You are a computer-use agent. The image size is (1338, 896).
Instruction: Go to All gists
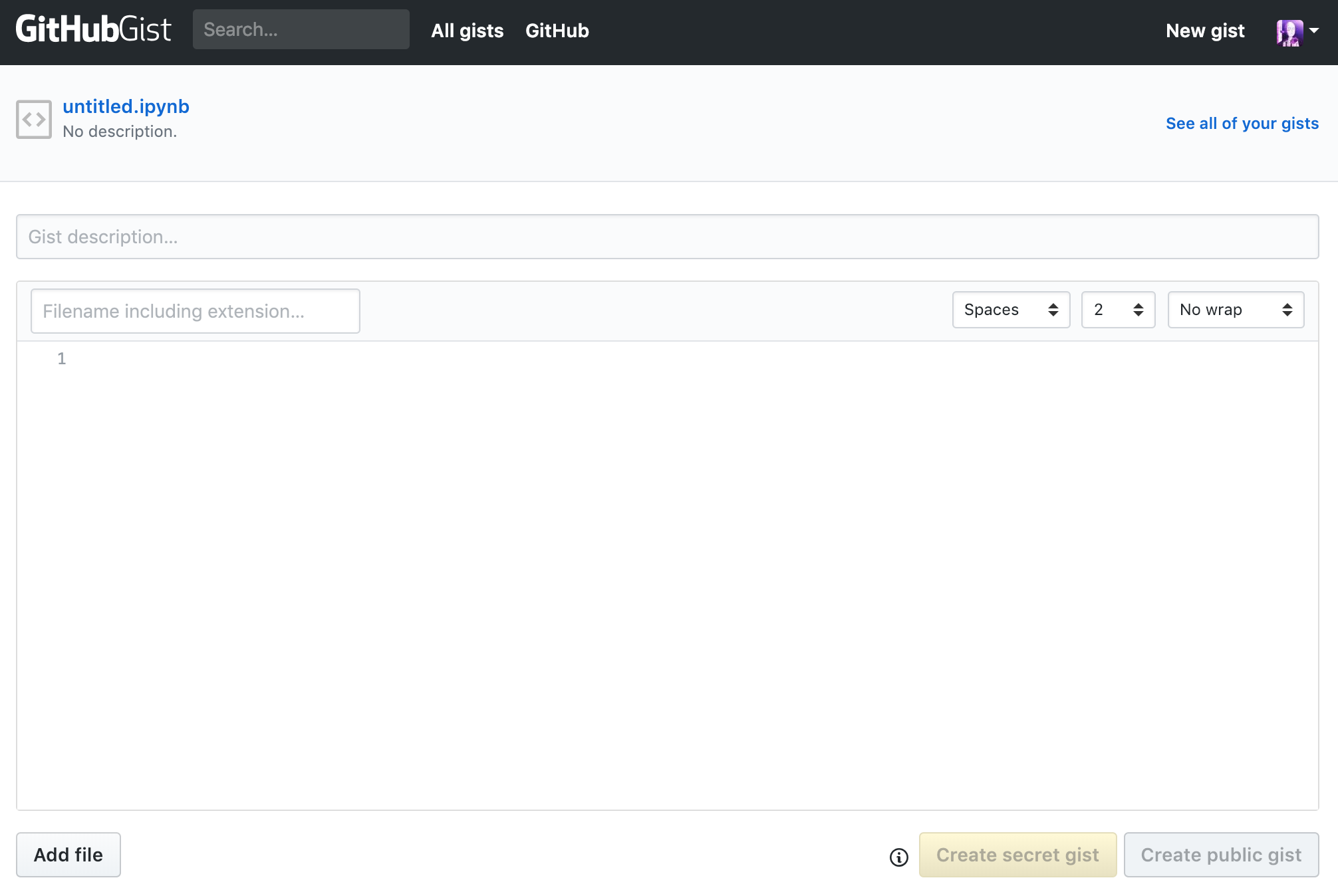point(467,31)
